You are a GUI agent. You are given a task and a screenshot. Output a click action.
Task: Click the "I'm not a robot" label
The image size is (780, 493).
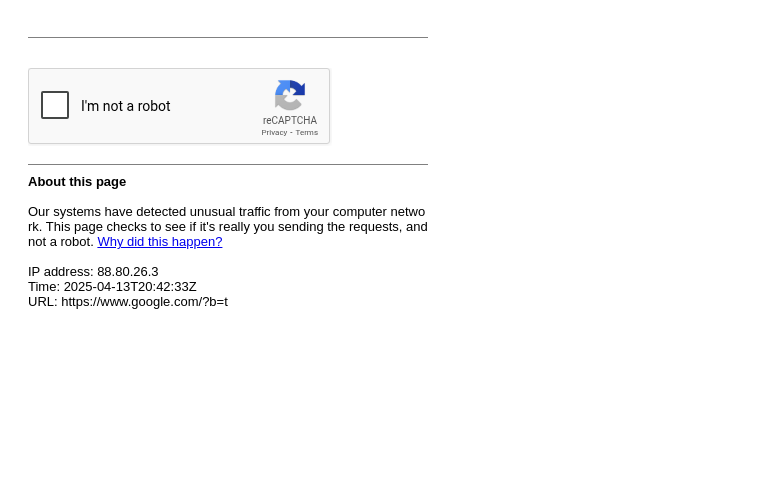[125, 106]
